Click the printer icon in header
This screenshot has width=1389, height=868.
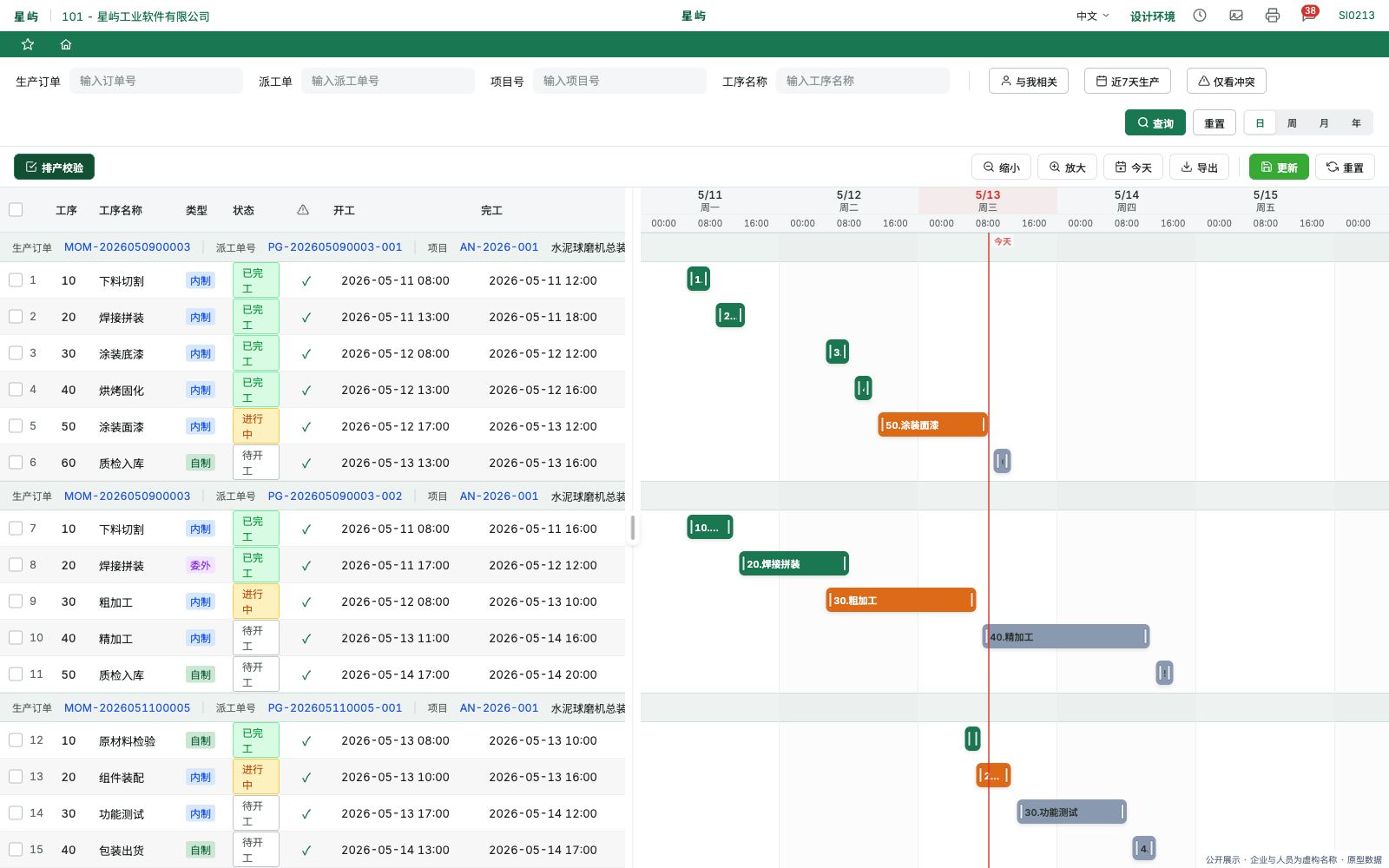[1273, 16]
